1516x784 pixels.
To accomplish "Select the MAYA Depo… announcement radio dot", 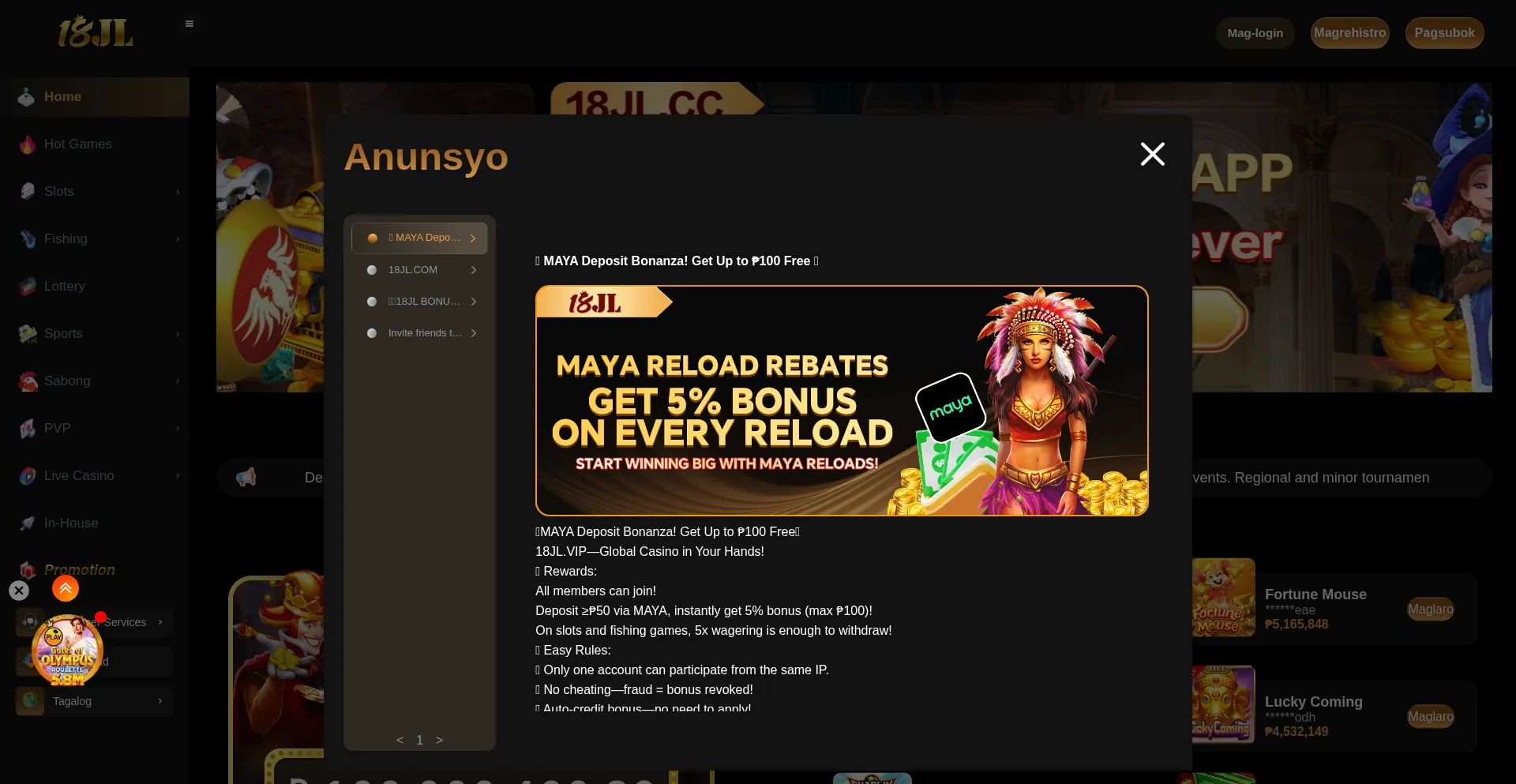I will coord(373,238).
